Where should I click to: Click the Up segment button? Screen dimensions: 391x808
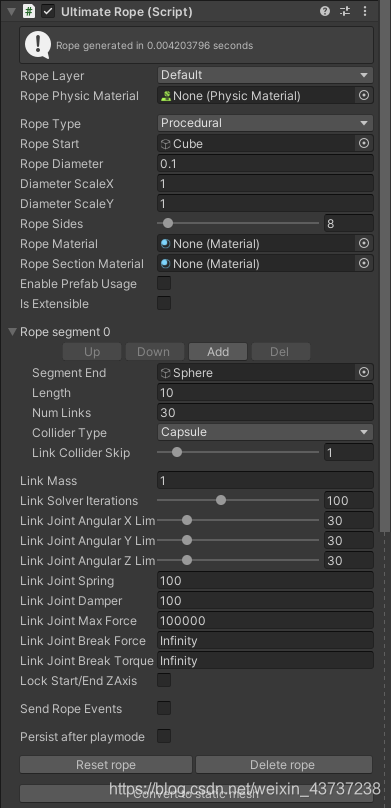[x=92, y=351]
